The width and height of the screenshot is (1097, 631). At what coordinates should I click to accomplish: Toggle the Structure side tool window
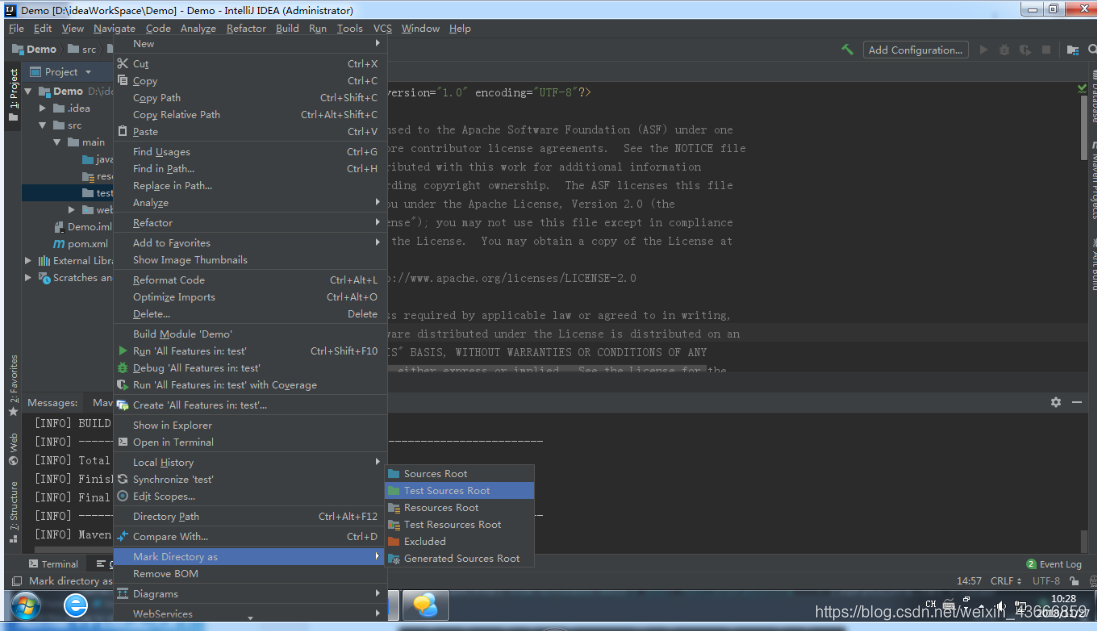[x=13, y=511]
